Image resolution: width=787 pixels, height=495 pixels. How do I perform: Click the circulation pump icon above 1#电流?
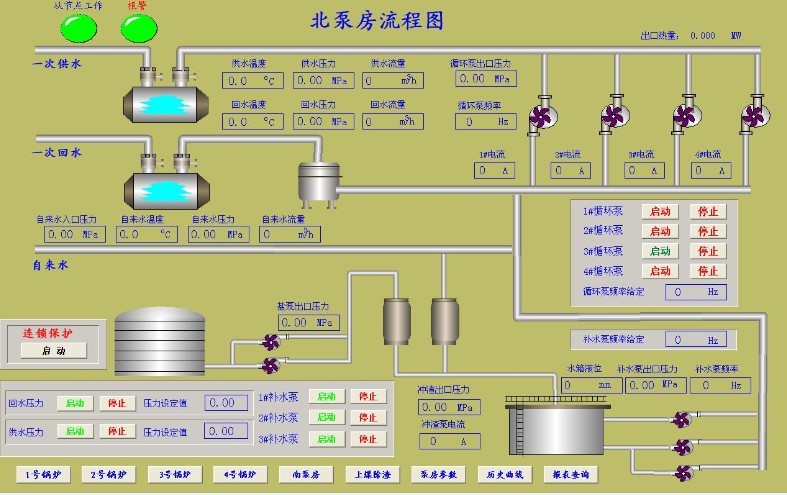click(x=543, y=116)
